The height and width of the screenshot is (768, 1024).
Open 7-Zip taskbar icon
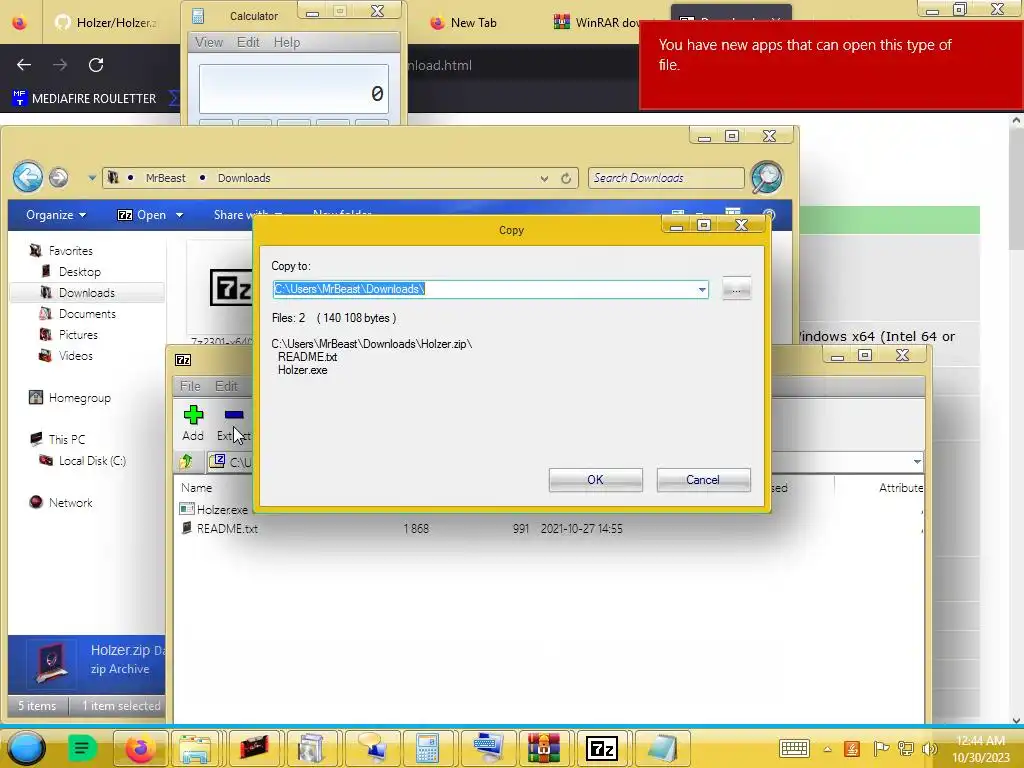601,748
